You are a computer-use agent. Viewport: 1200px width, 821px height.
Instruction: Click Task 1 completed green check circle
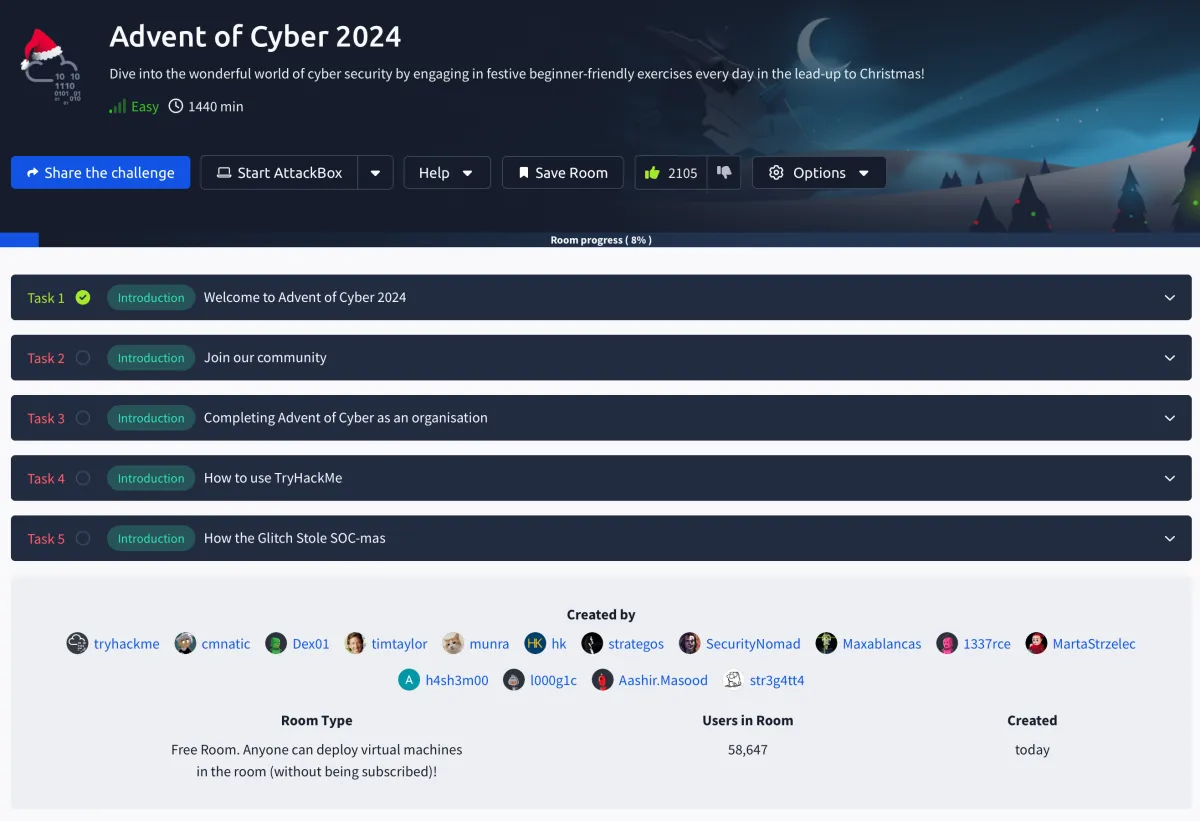tap(83, 297)
